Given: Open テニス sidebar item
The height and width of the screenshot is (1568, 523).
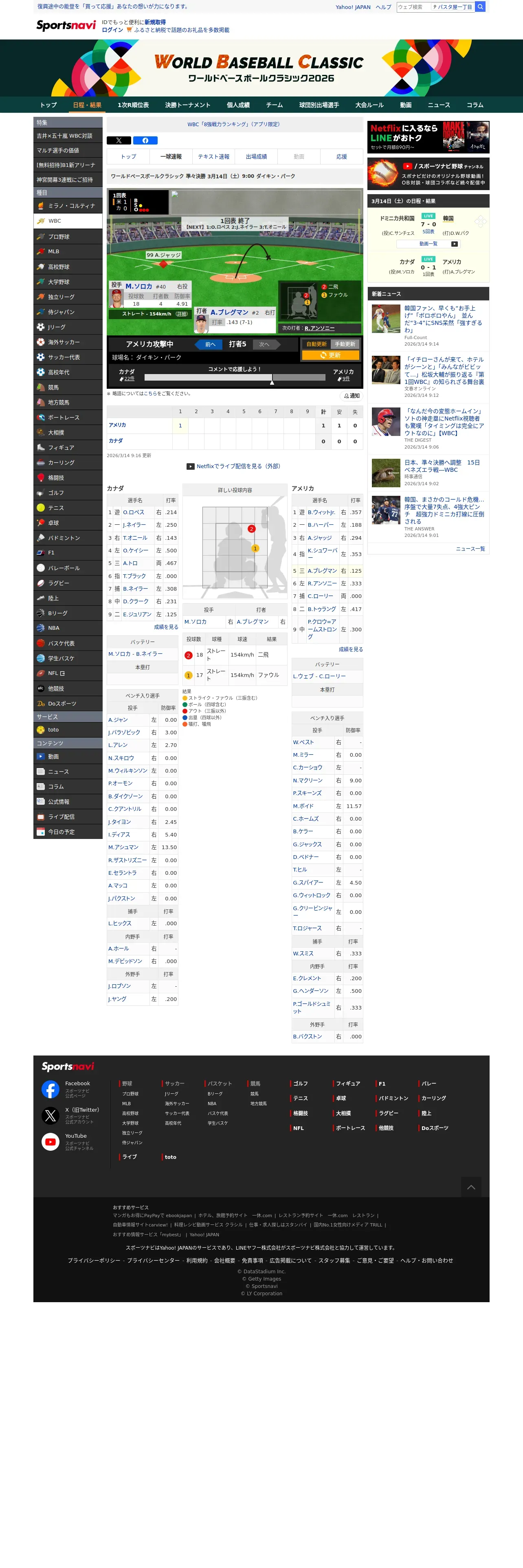Looking at the screenshot, I should coord(68,508).
